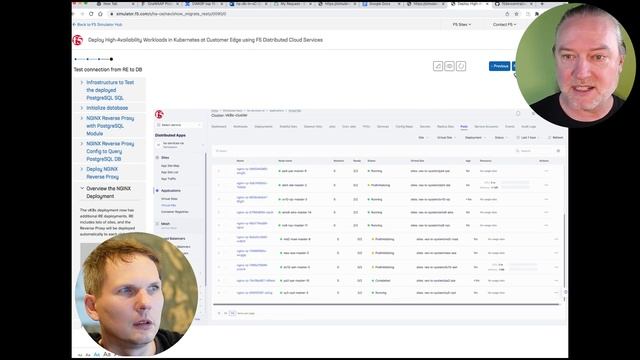Click the square icon closest to the Previous button
The image size is (640, 360).
point(461,66)
